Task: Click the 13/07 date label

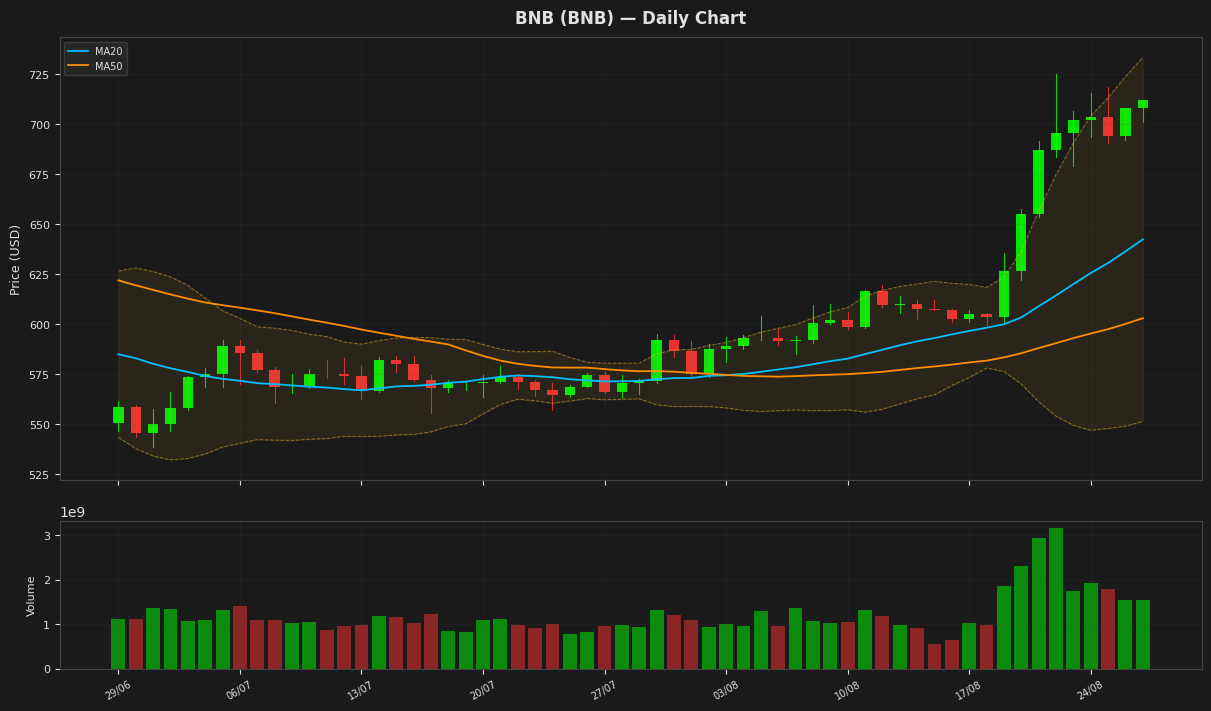Action: [x=360, y=690]
